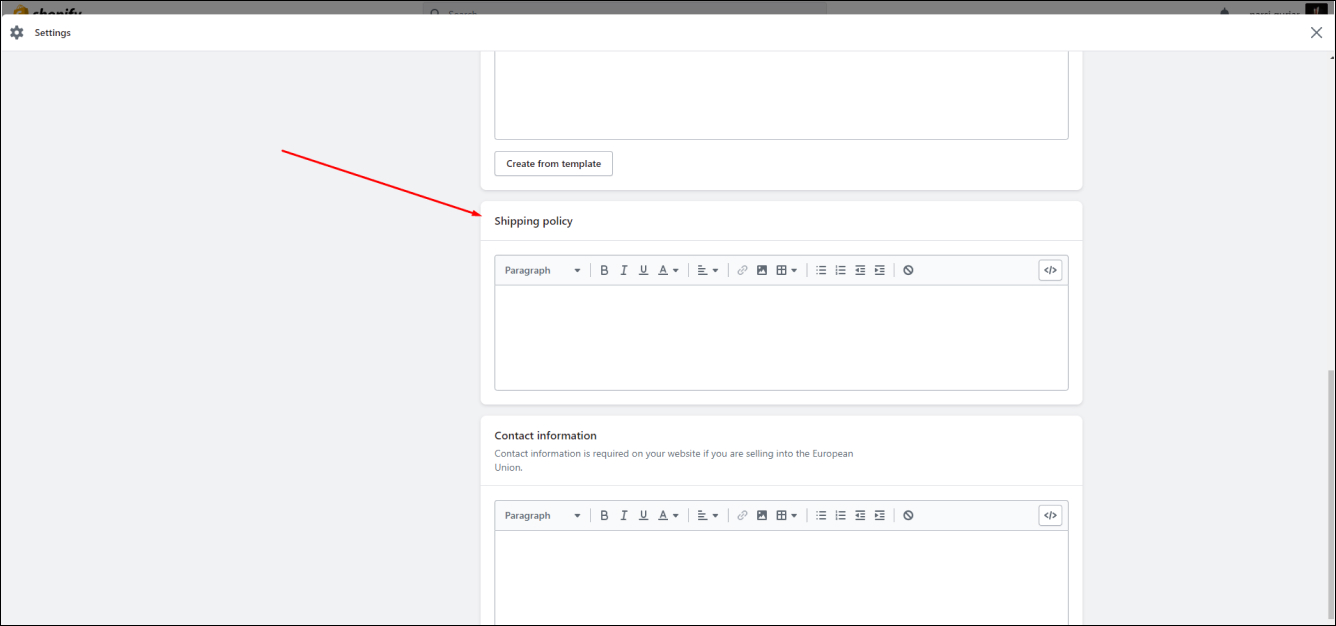This screenshot has width=1336, height=626.
Task: Open Paragraph style dropdown in Shipping policy
Action: [x=542, y=270]
